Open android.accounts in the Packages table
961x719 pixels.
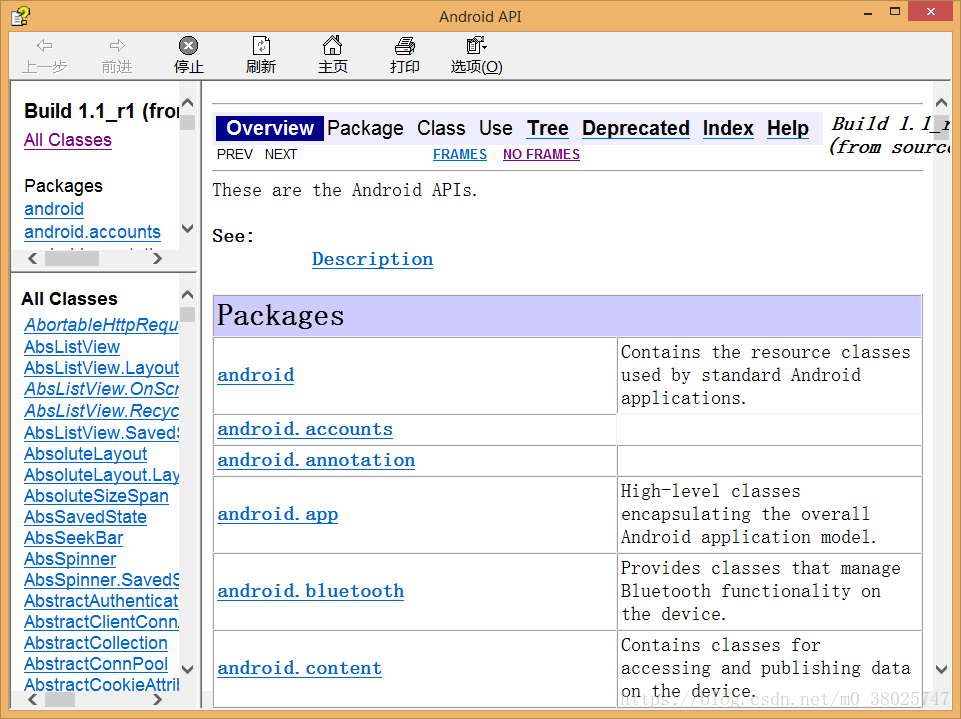305,429
